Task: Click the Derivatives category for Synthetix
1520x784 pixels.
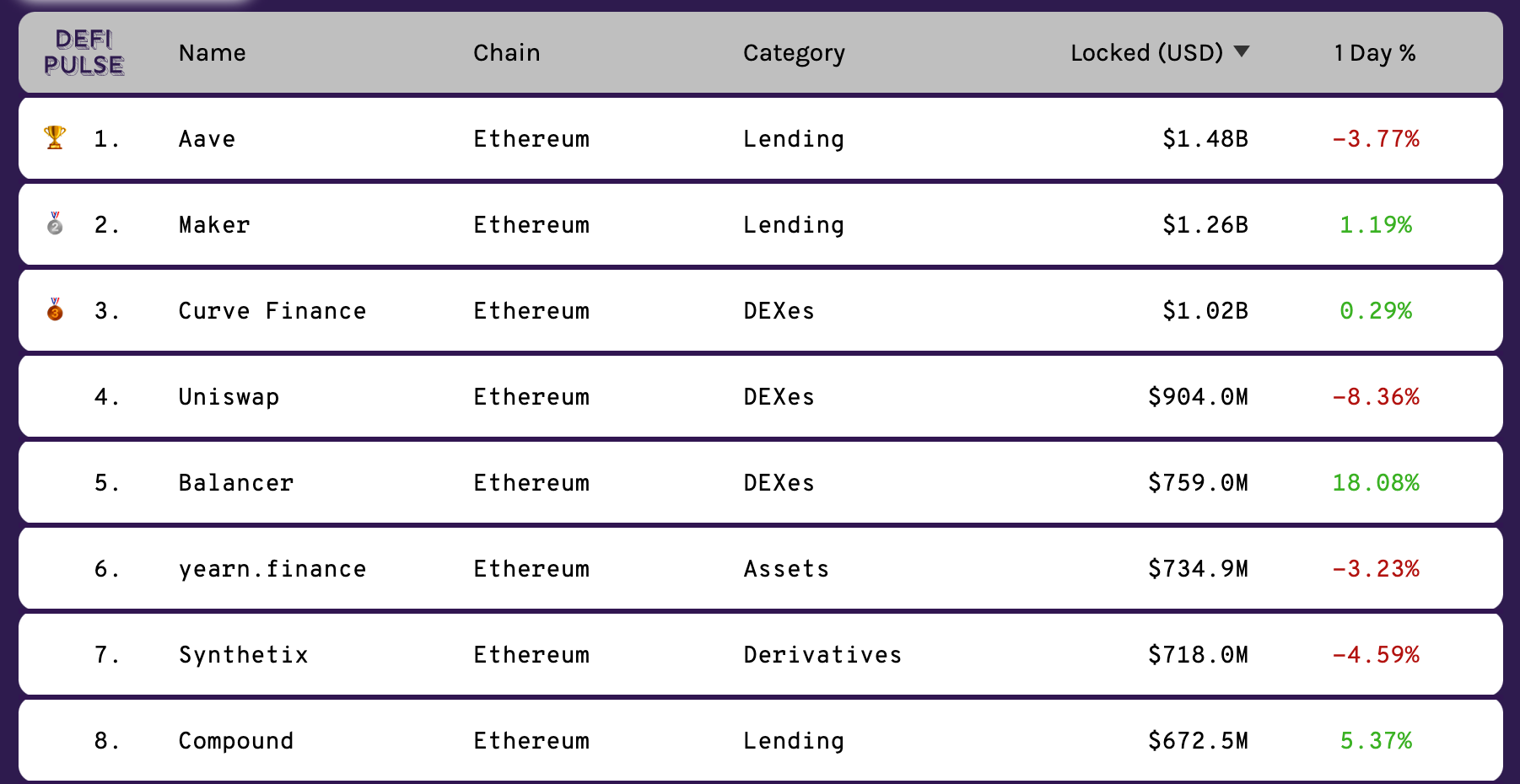Action: [822, 655]
